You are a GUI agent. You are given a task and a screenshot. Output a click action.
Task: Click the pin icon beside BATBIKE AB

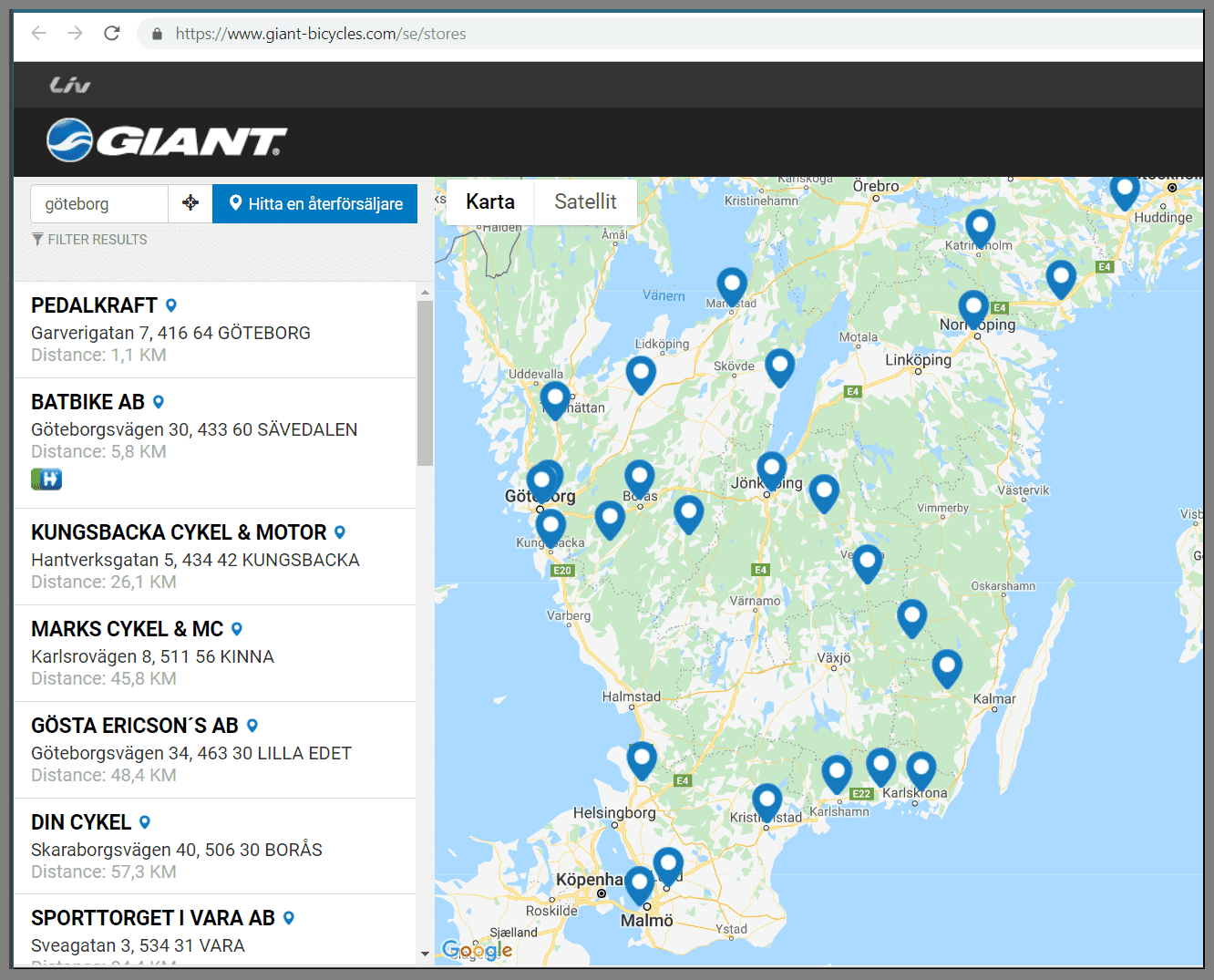click(x=158, y=402)
